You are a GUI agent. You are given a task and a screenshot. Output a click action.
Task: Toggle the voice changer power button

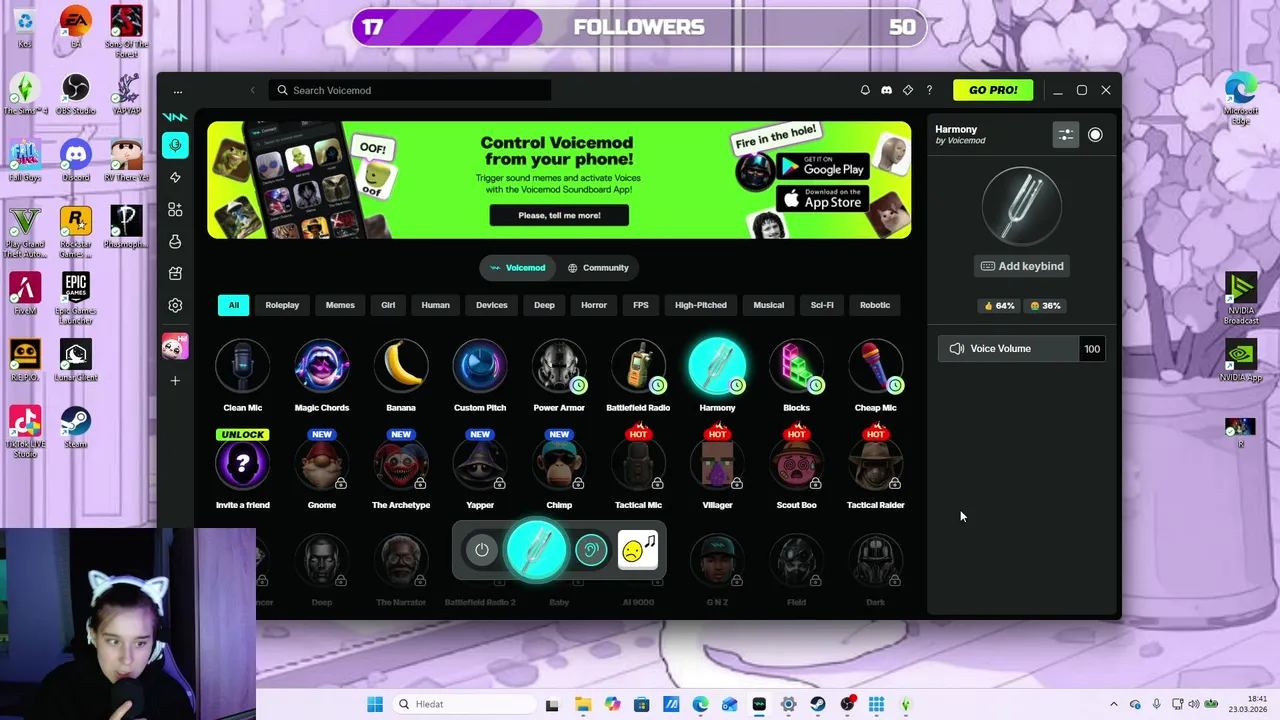click(482, 550)
